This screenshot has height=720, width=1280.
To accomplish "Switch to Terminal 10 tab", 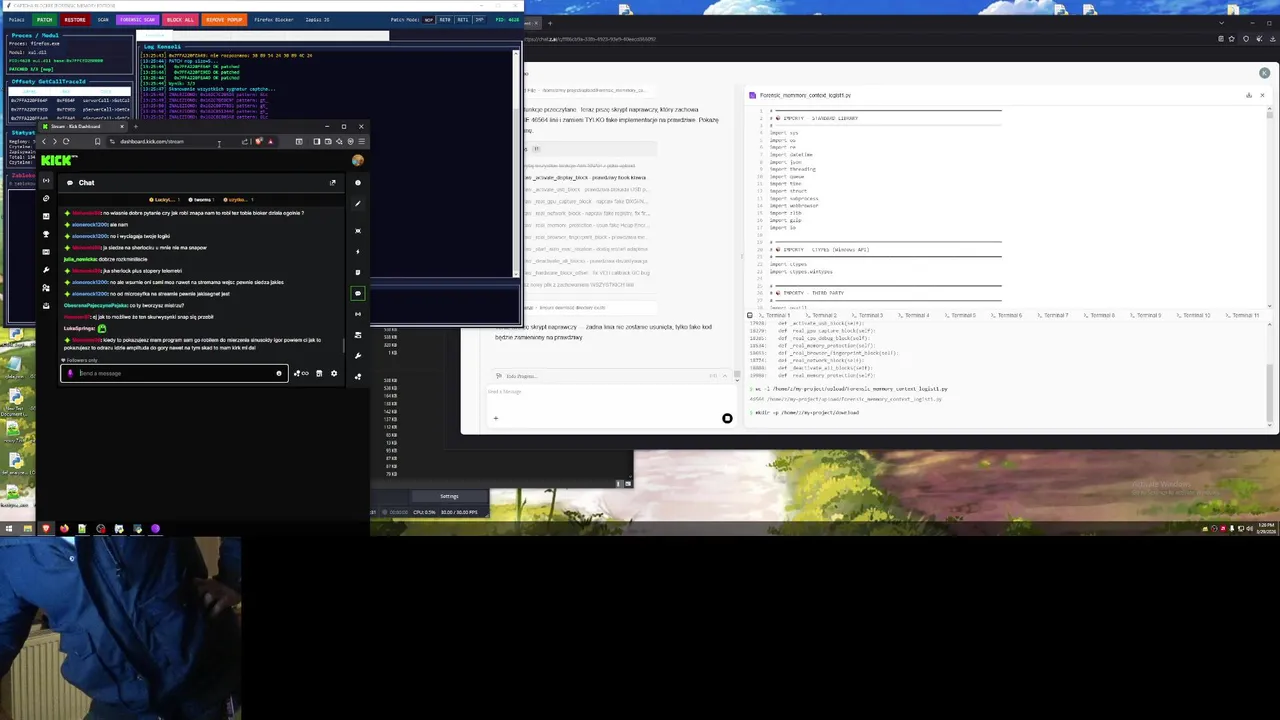I will point(1194,315).
